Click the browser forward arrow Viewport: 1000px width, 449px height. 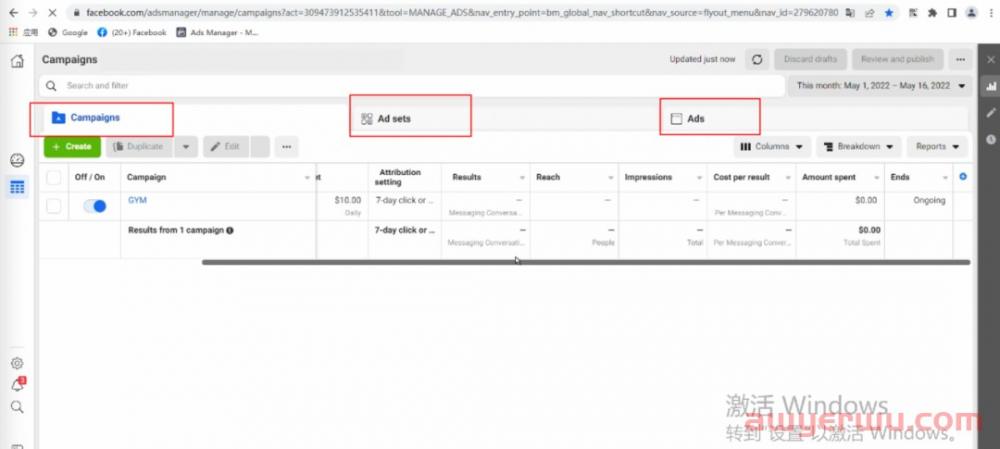[33, 13]
